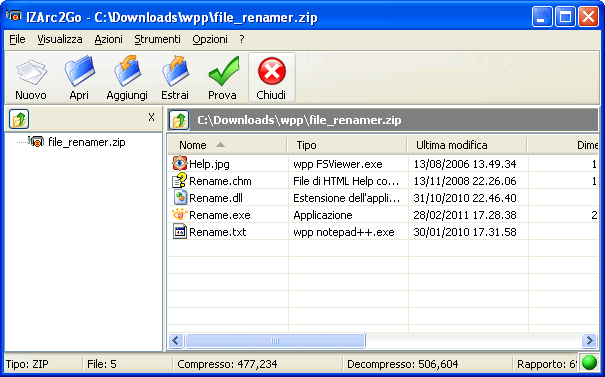The image size is (605, 377).
Task: Click the 'File di HTML Help co...' type cell
Action: (346, 181)
